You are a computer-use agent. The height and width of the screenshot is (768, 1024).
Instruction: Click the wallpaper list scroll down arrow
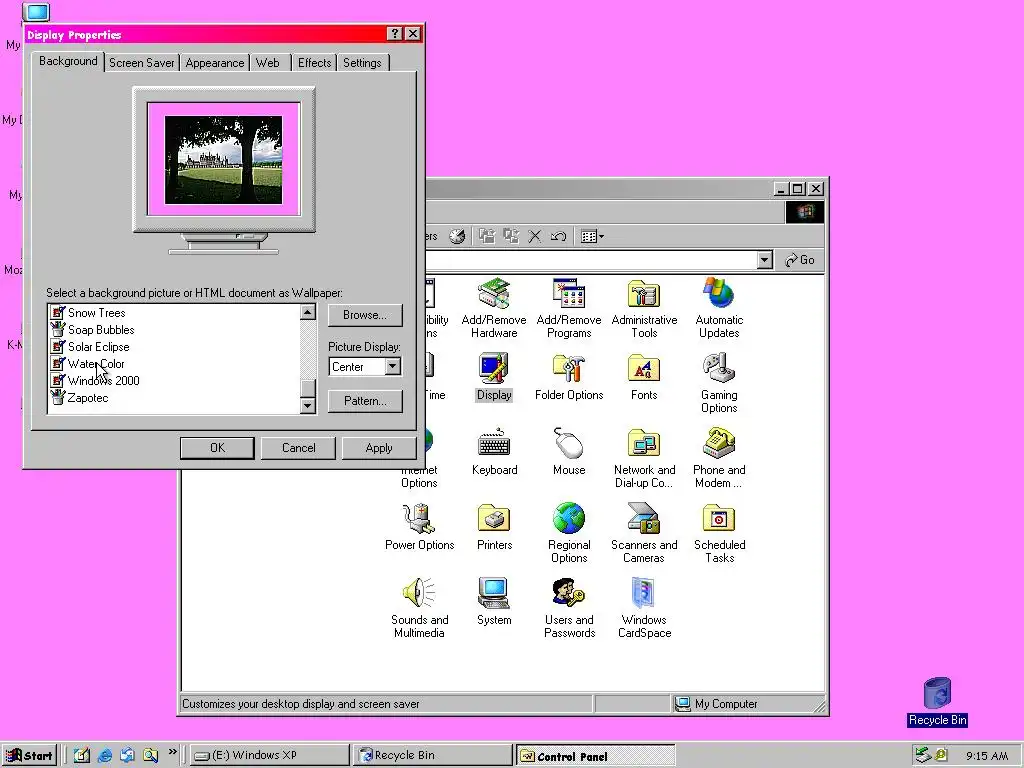(308, 406)
